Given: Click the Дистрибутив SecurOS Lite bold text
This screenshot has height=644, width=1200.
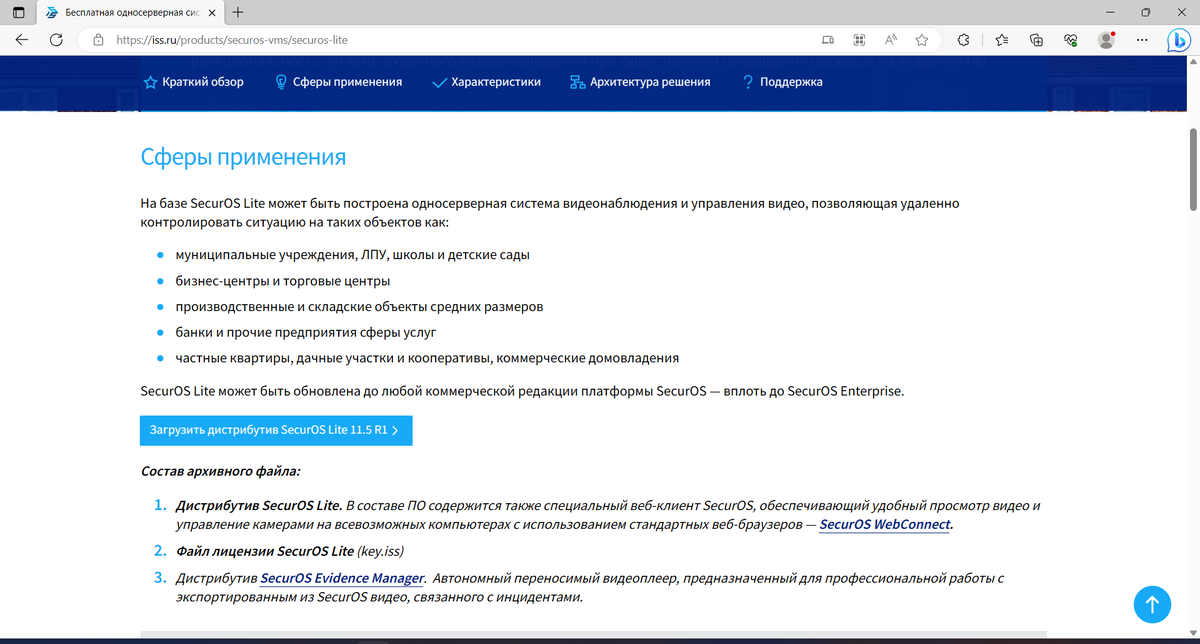Looking at the screenshot, I should [259, 504].
